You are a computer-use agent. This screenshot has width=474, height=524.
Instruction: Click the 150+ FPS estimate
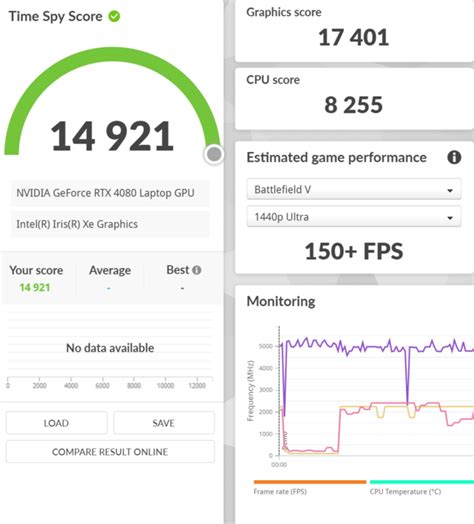point(354,251)
